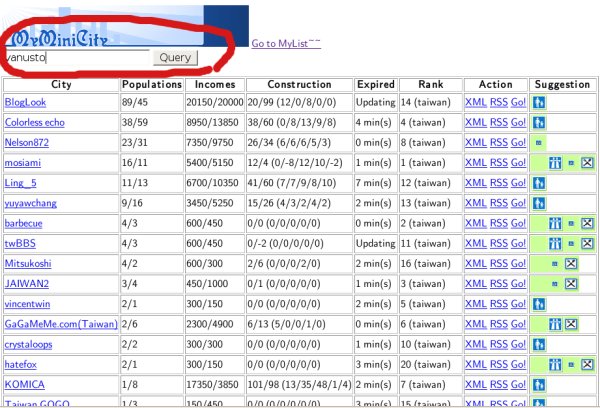Image resolution: width=600 pixels, height=408 pixels.
Task: Click the small square icon in Mitsukoshi row
Action: click(x=555, y=264)
